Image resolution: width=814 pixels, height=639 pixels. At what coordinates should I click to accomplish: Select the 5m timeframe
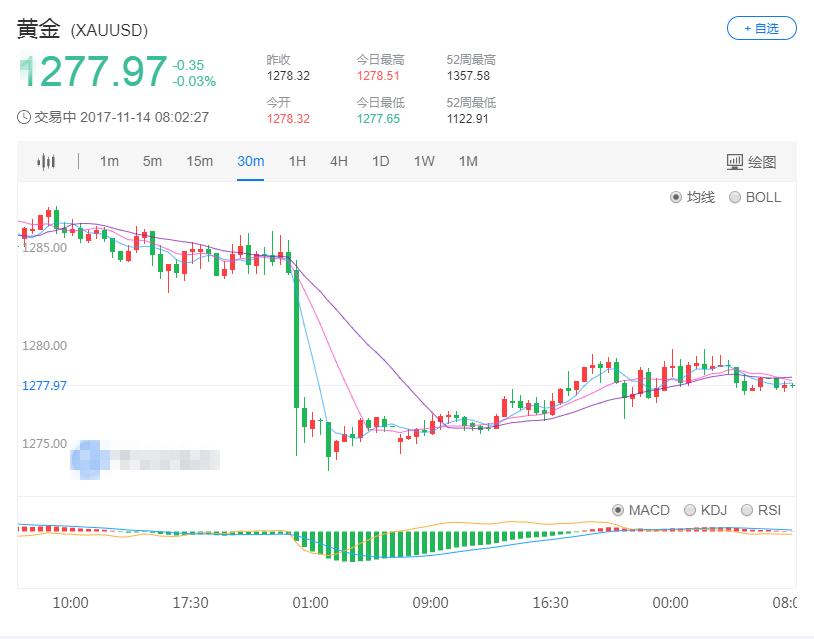[x=152, y=161]
